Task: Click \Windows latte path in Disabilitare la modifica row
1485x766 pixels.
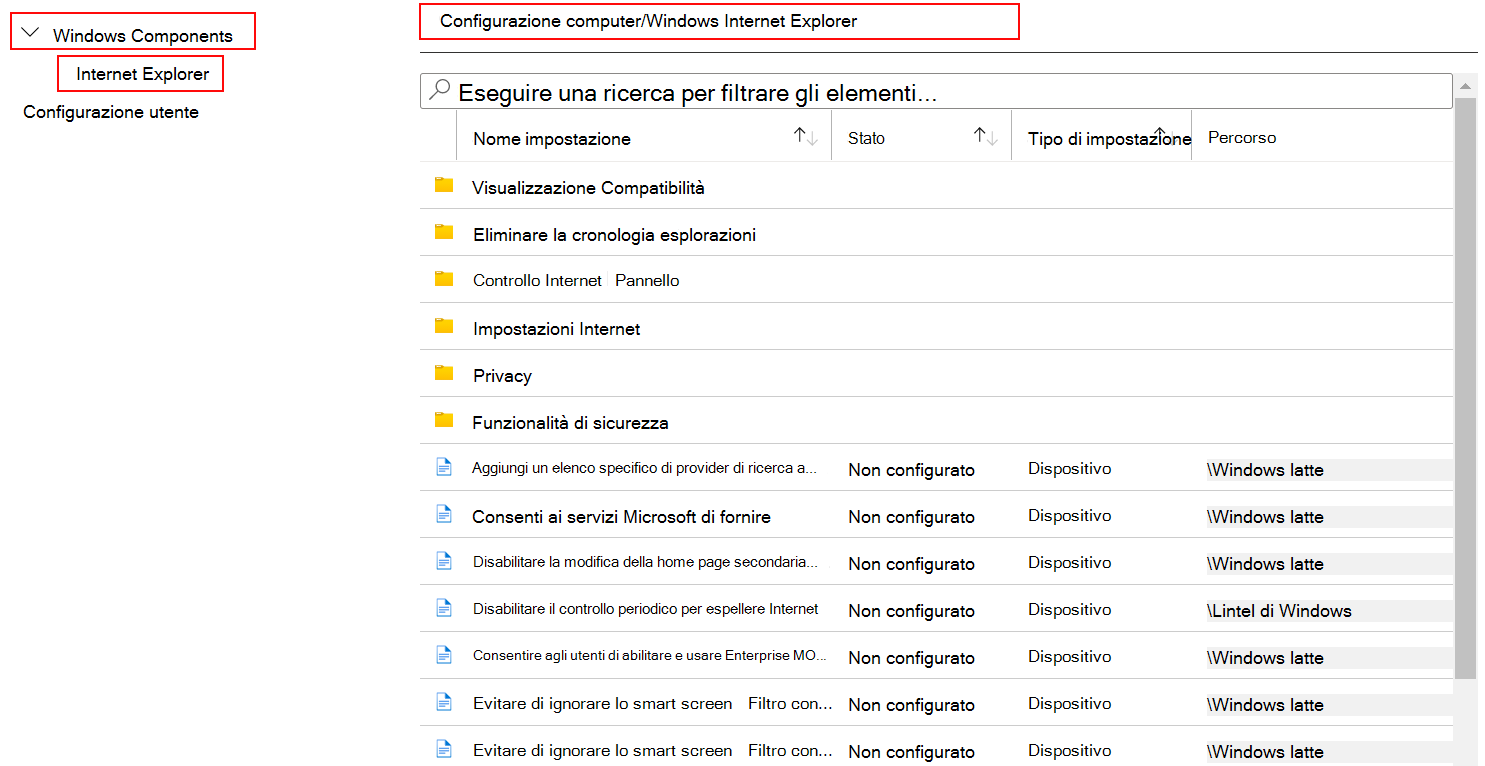Action: pos(1265,563)
